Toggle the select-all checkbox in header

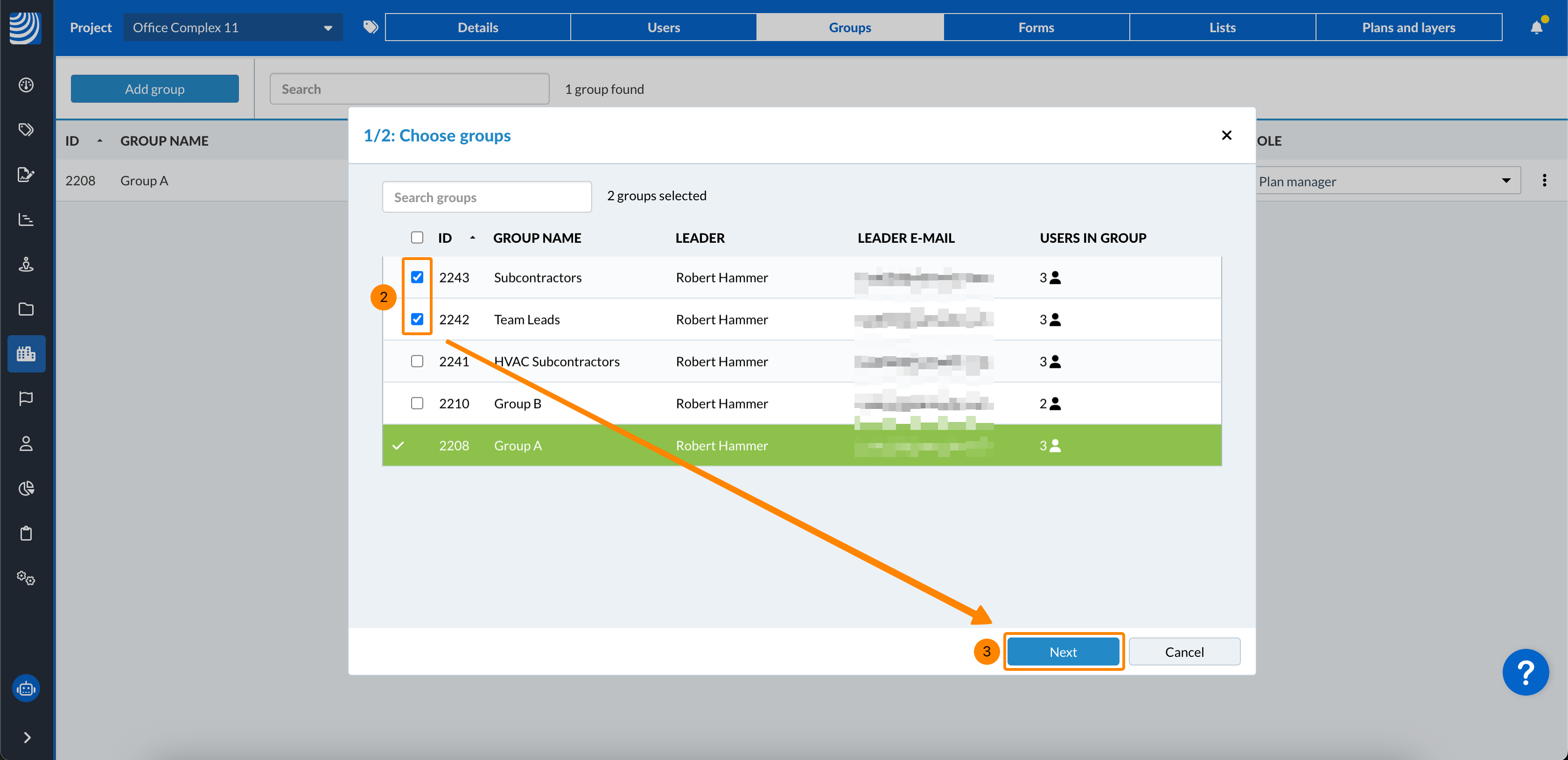coord(417,238)
